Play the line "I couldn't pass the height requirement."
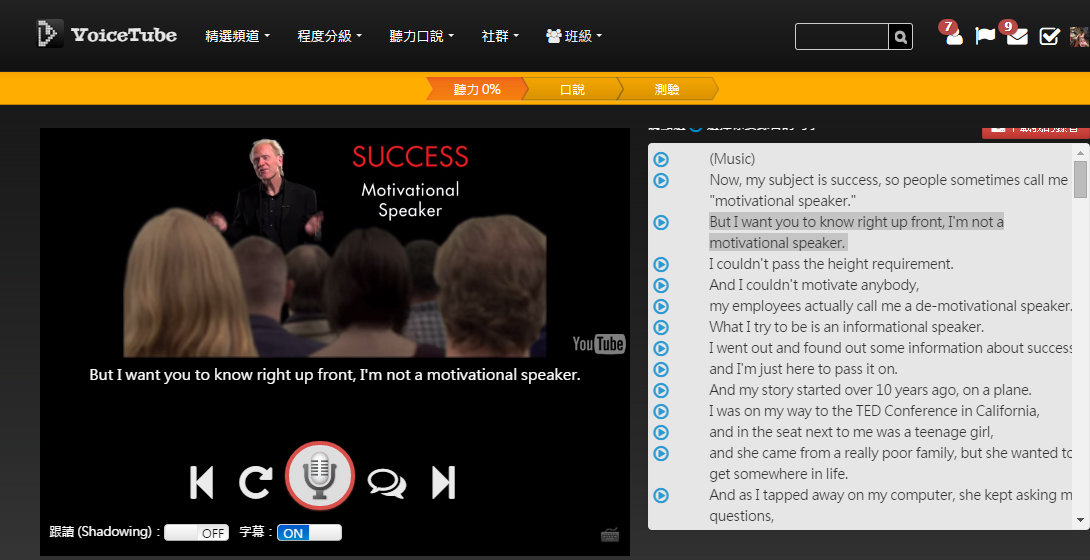The width and height of the screenshot is (1090, 560). tap(661, 265)
